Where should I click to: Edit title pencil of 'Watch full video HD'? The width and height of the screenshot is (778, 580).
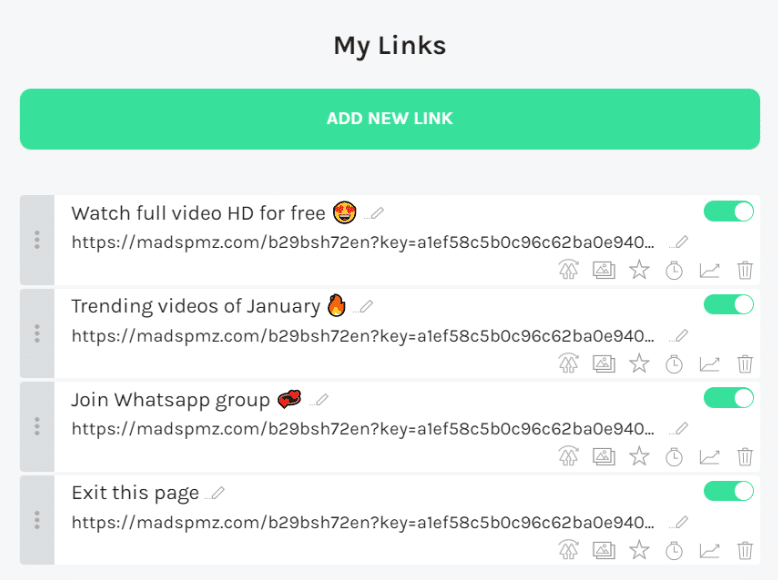(376, 213)
